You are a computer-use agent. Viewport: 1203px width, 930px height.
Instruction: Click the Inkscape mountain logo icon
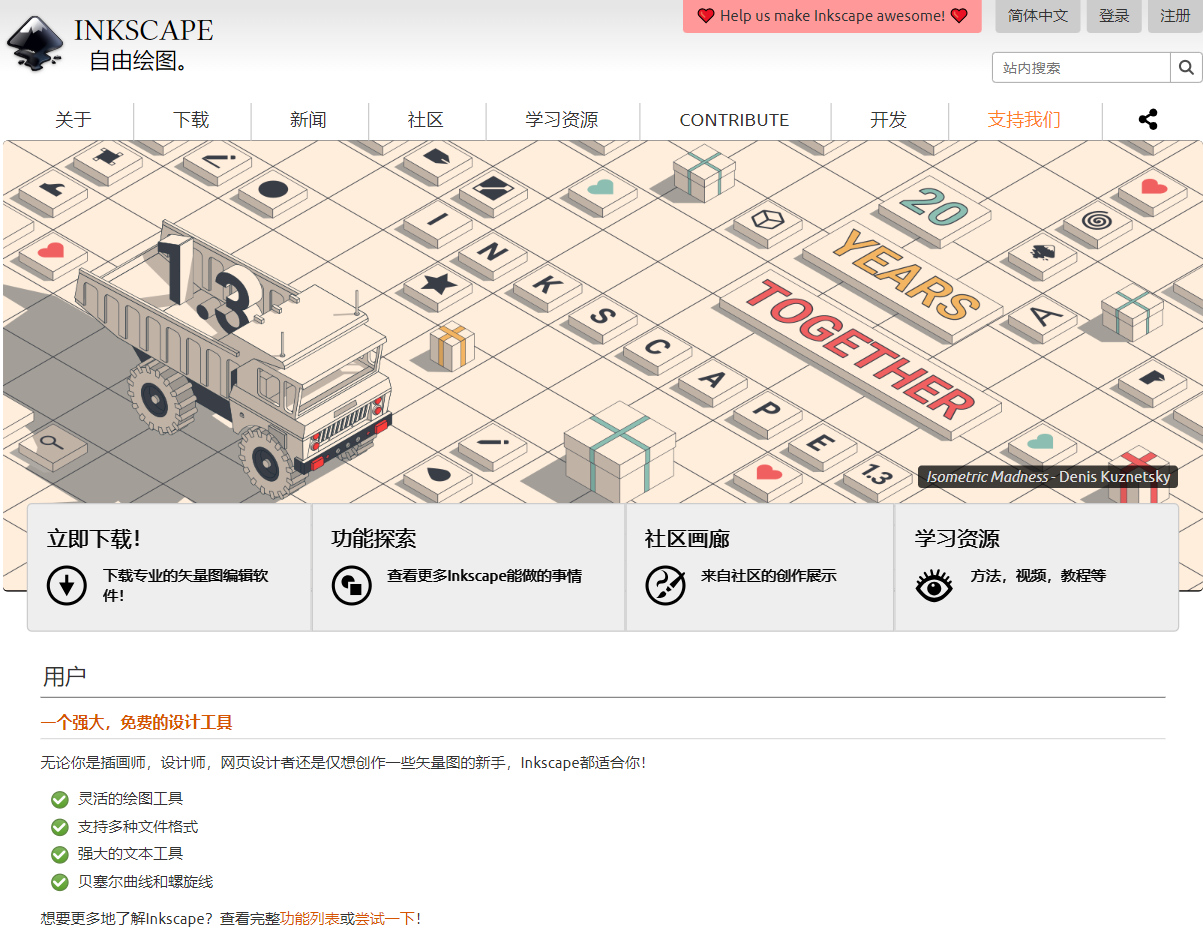point(35,43)
